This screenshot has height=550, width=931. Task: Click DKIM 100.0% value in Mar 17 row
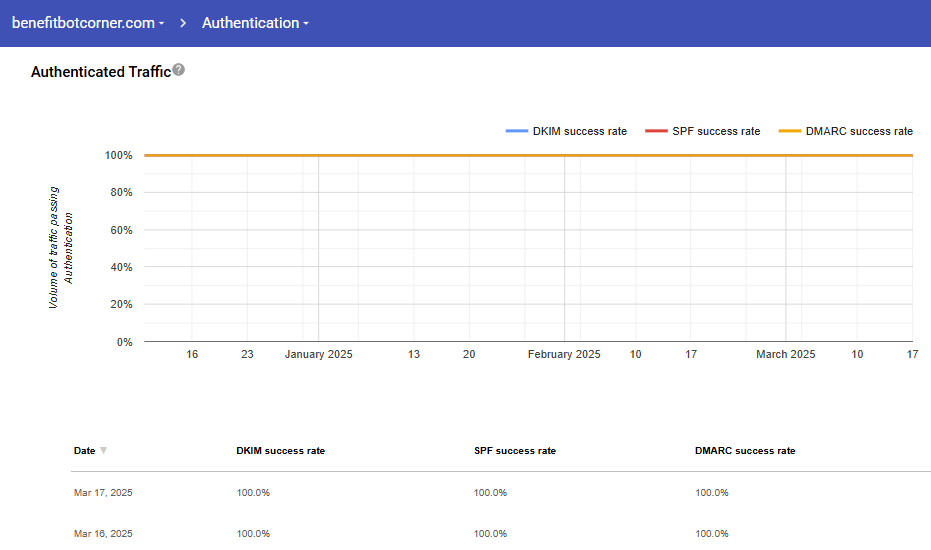253,493
